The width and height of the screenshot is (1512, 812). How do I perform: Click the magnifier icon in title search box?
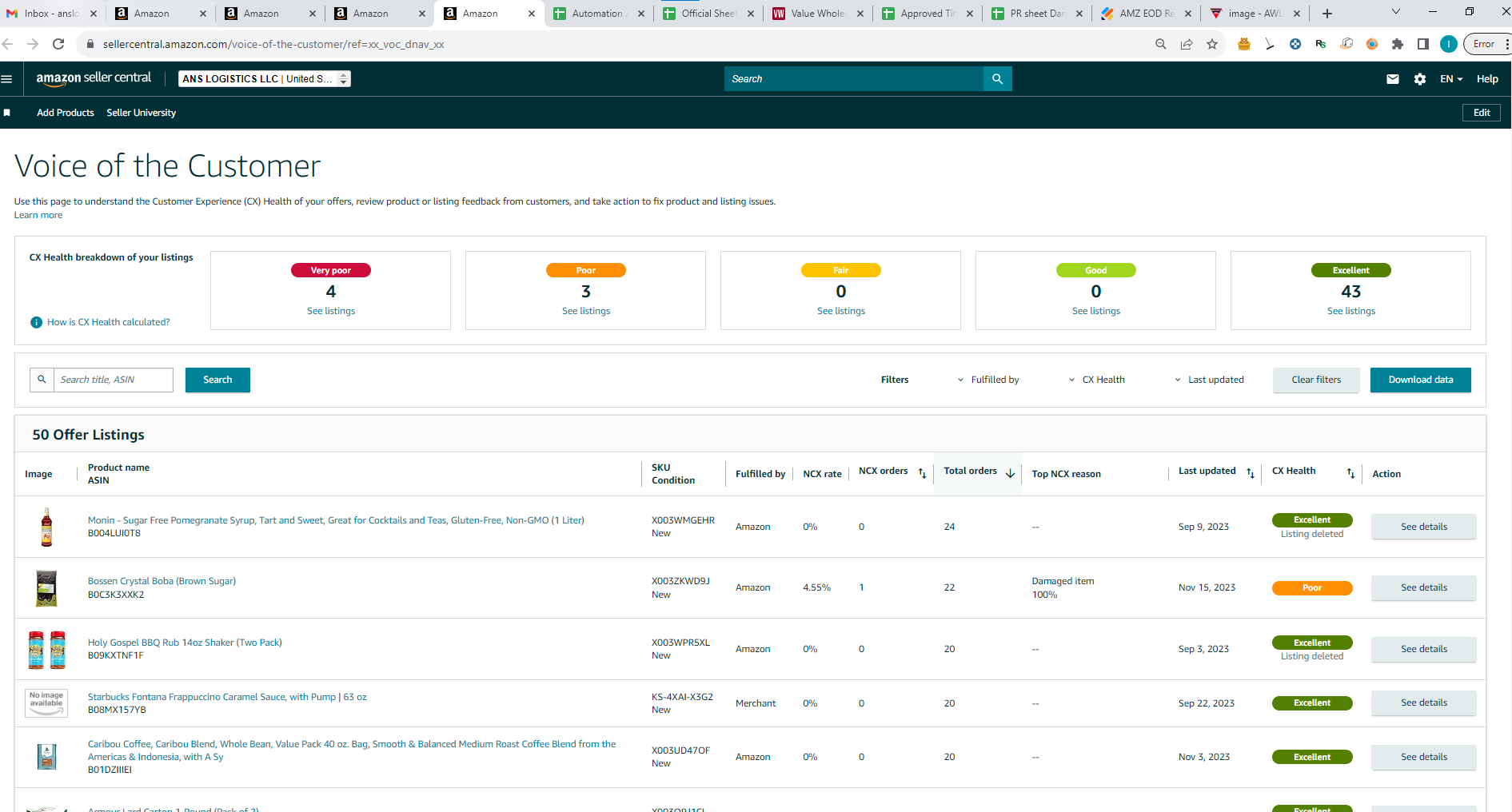coord(42,380)
